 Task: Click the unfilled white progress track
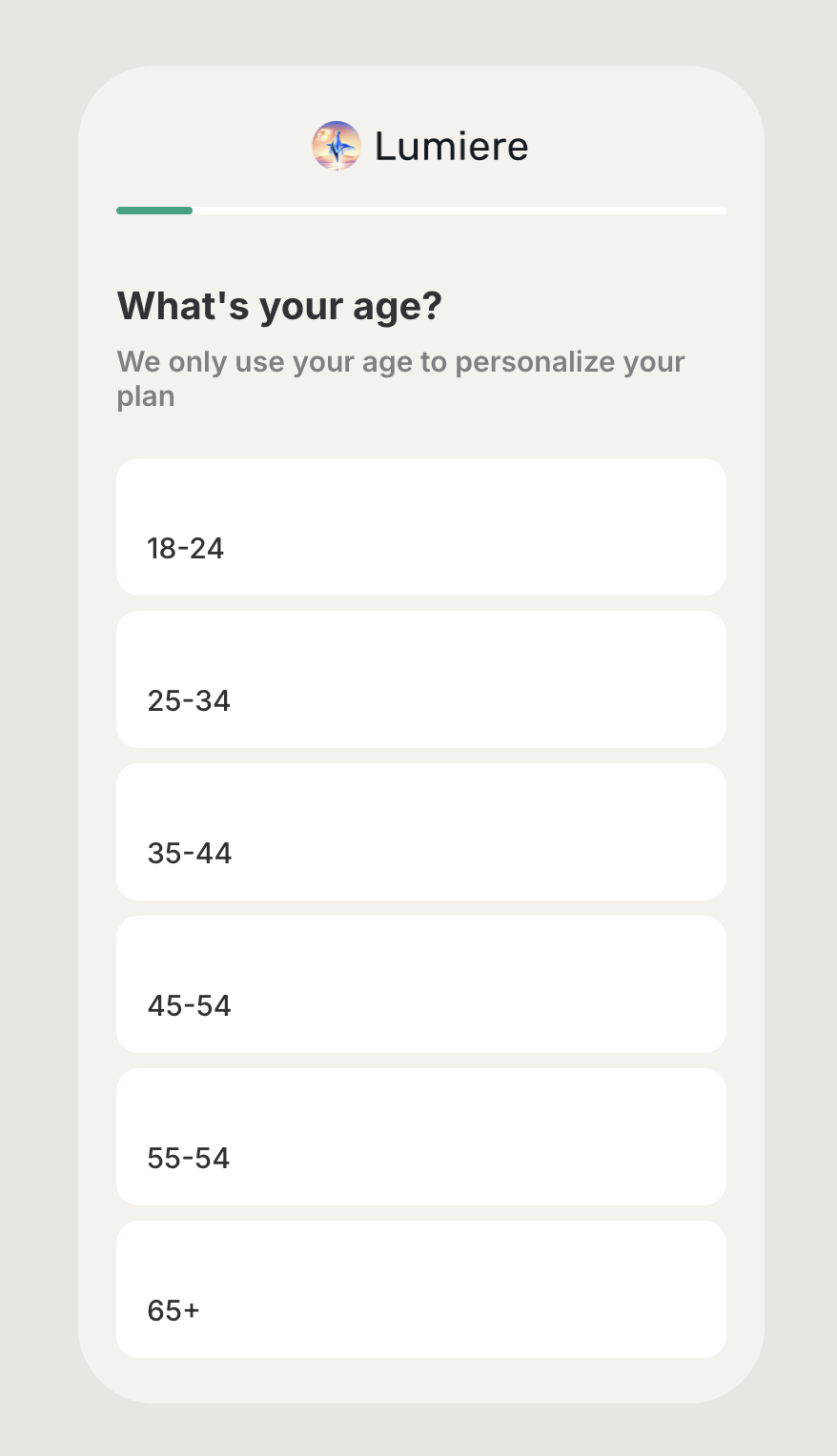(x=458, y=211)
